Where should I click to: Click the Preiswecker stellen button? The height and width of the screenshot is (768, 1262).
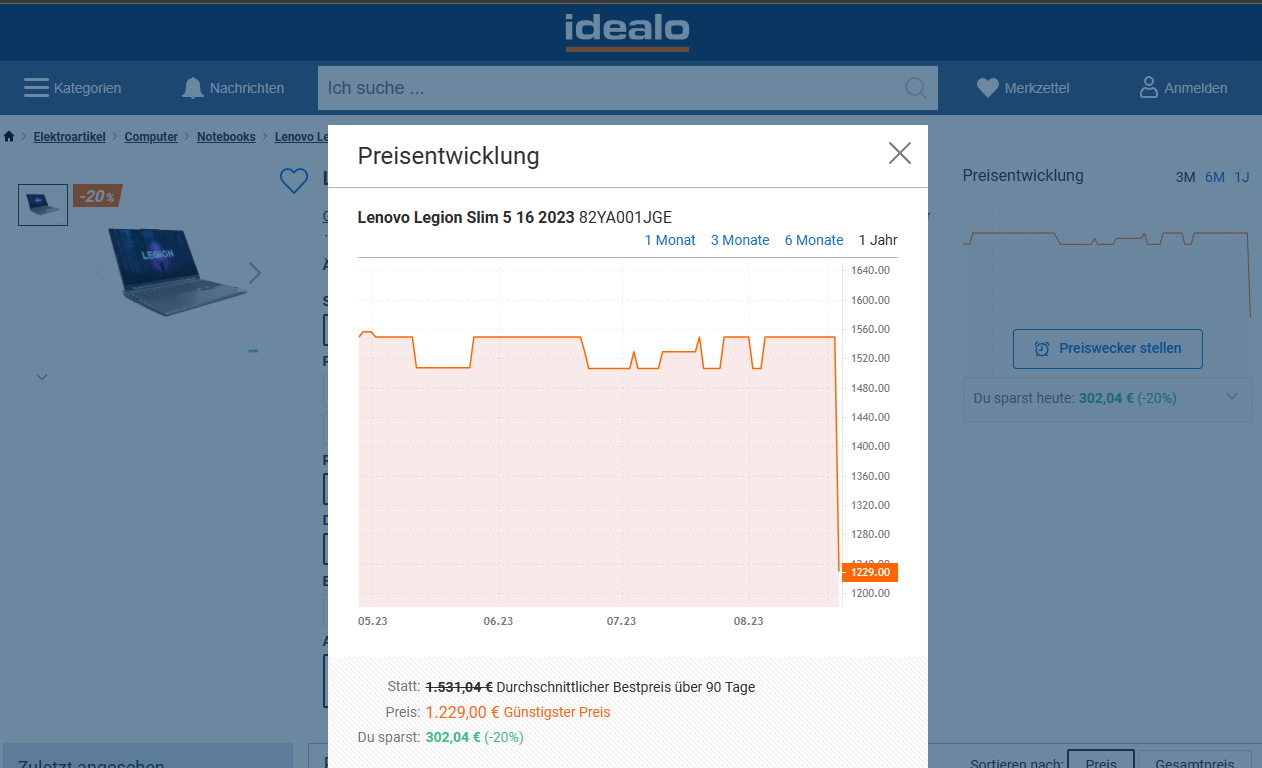[1107, 348]
